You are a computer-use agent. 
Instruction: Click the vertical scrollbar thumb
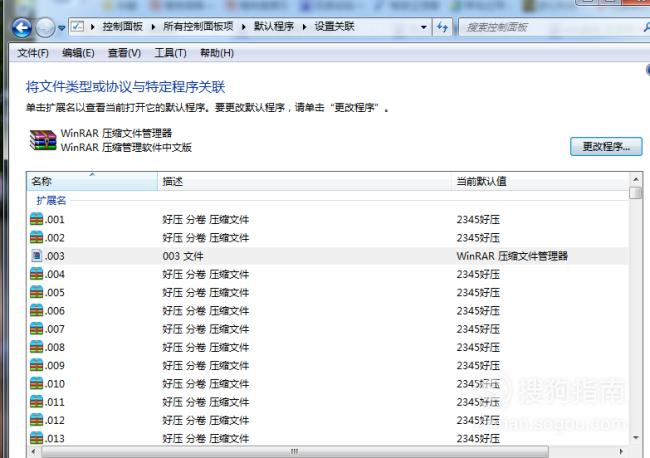(x=635, y=193)
